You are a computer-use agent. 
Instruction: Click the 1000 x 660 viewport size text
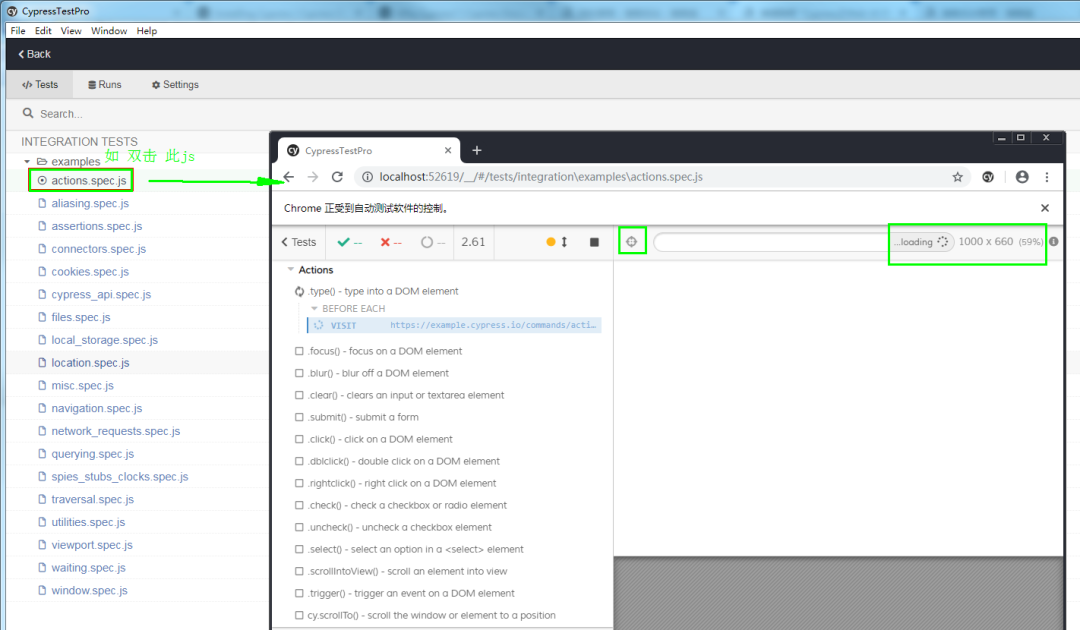(986, 242)
